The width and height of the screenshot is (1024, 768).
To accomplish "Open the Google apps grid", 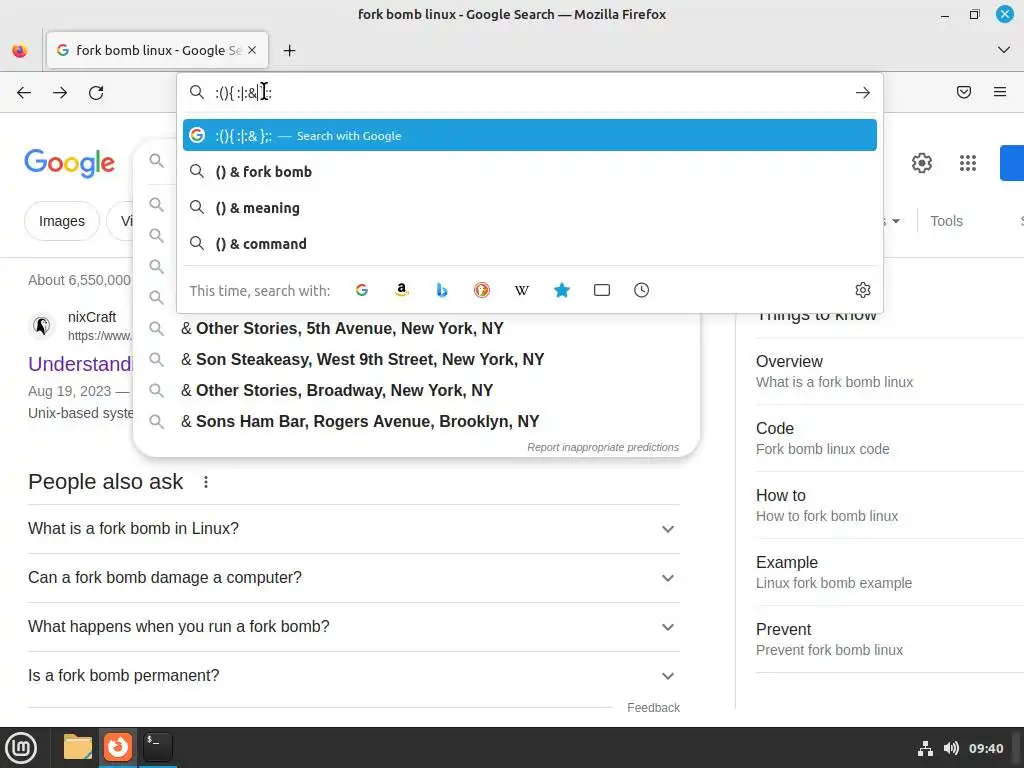I will point(968,163).
